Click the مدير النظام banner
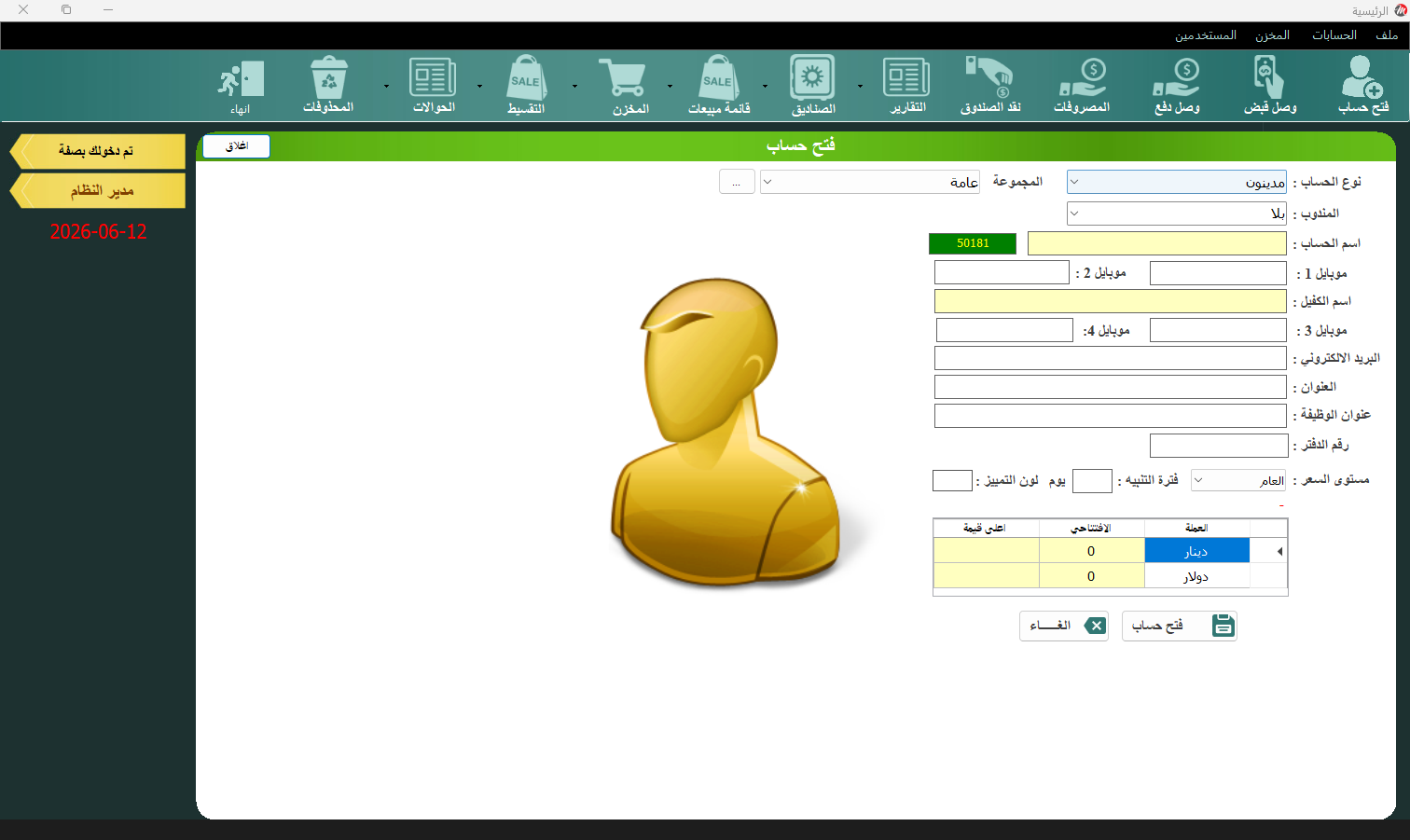 coord(98,190)
